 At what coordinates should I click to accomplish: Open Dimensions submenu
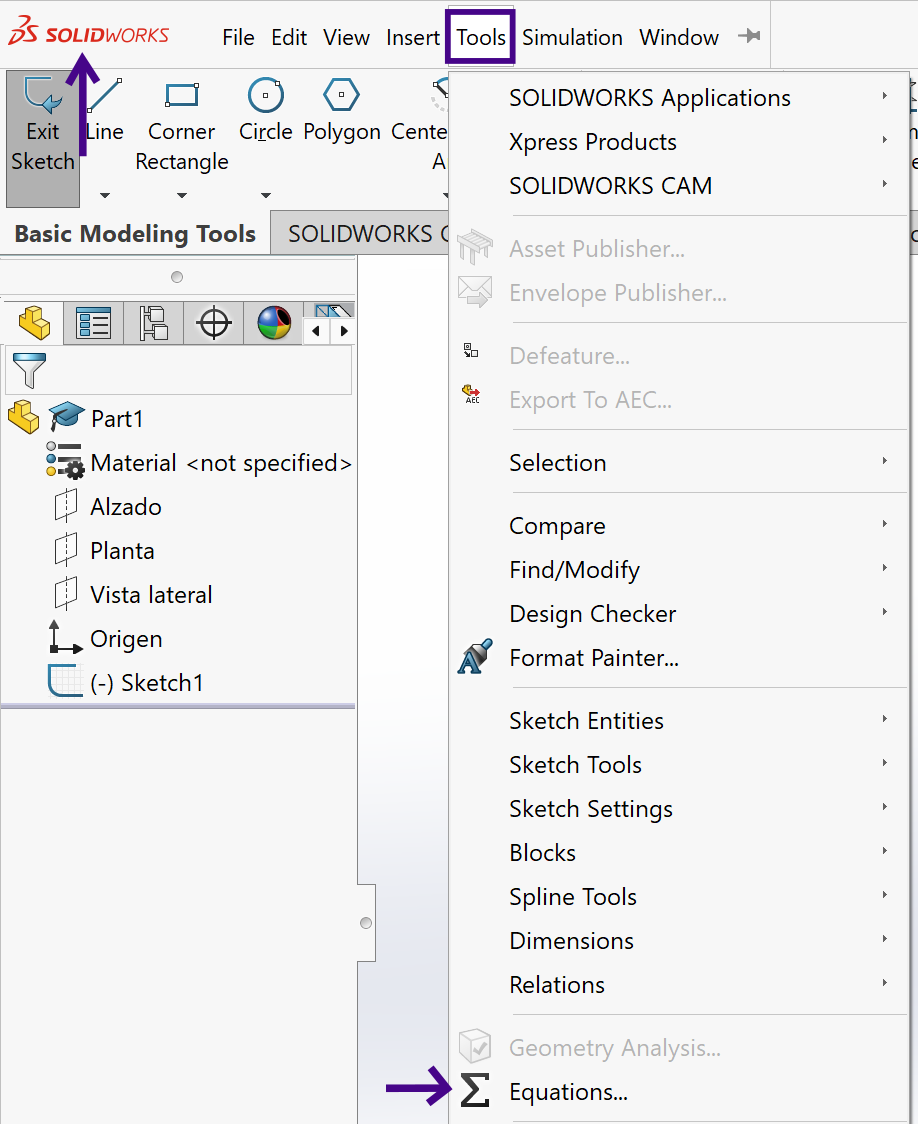pos(679,941)
